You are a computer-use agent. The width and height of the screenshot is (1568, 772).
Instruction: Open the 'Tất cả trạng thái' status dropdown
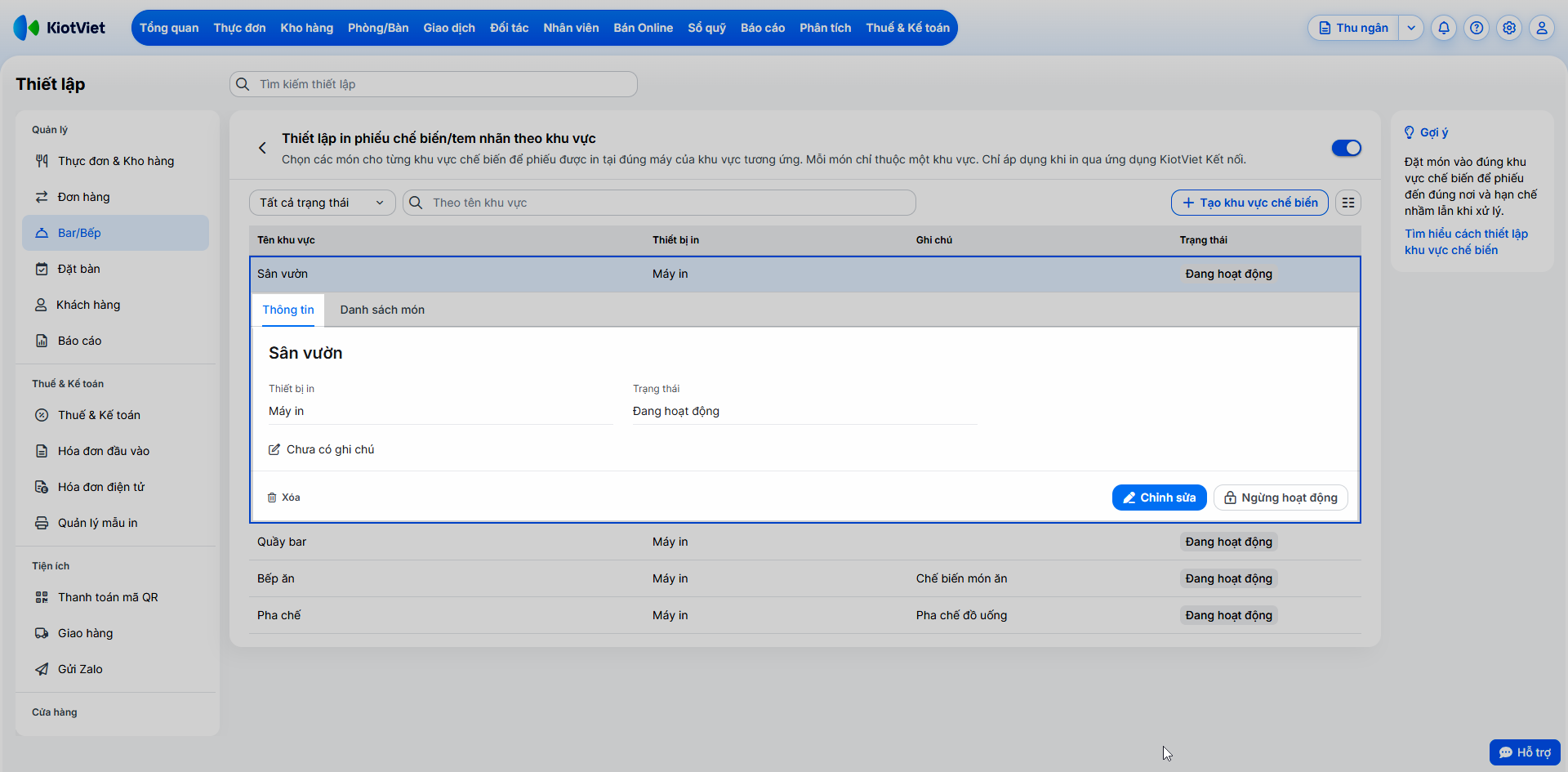323,203
